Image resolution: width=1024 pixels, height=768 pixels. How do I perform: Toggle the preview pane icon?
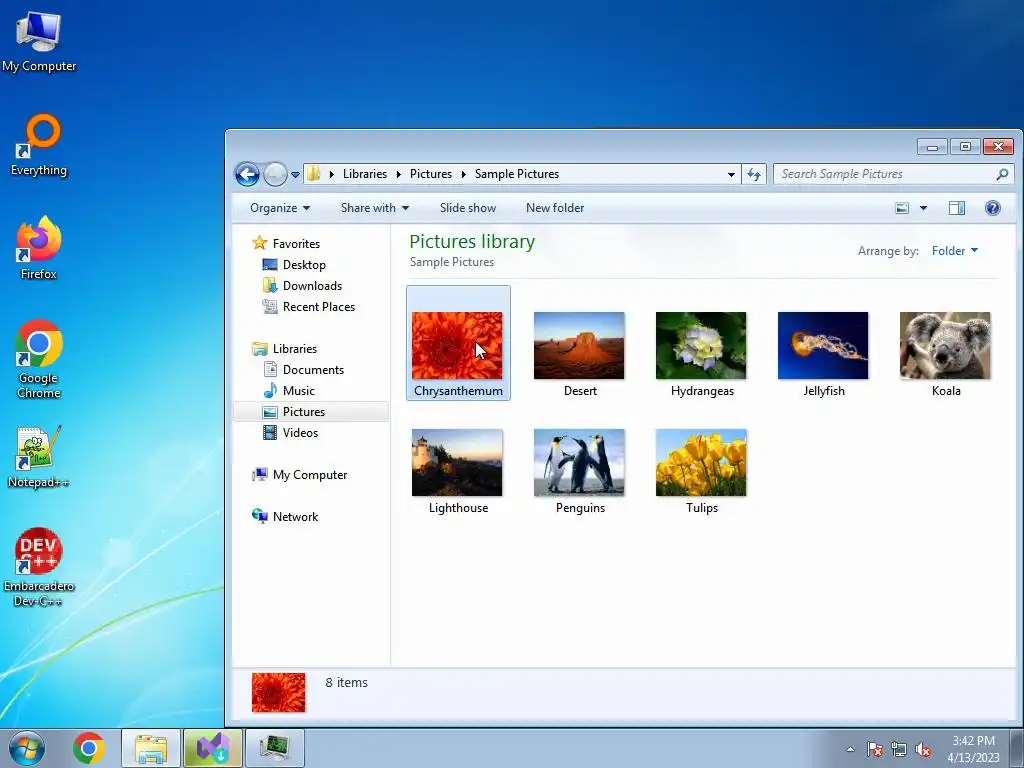pos(956,208)
